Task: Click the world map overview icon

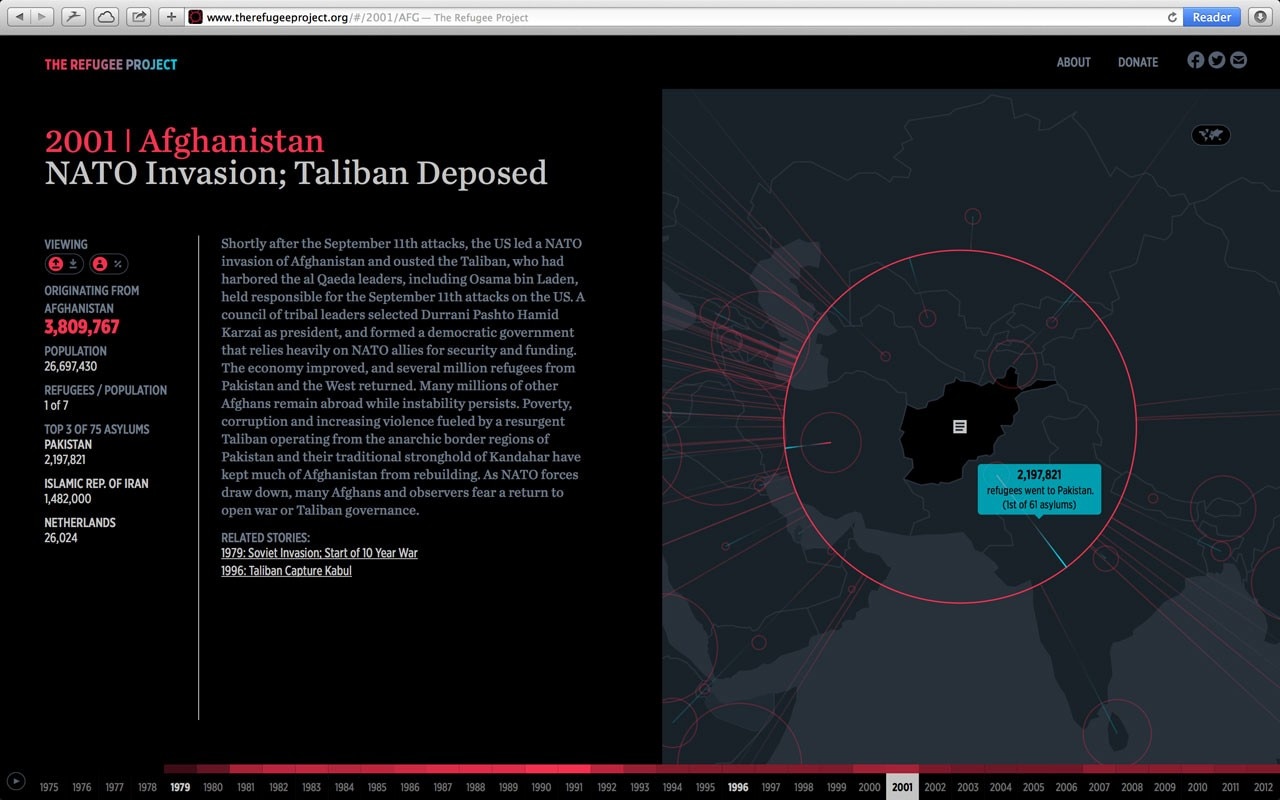Action: pos(1210,135)
